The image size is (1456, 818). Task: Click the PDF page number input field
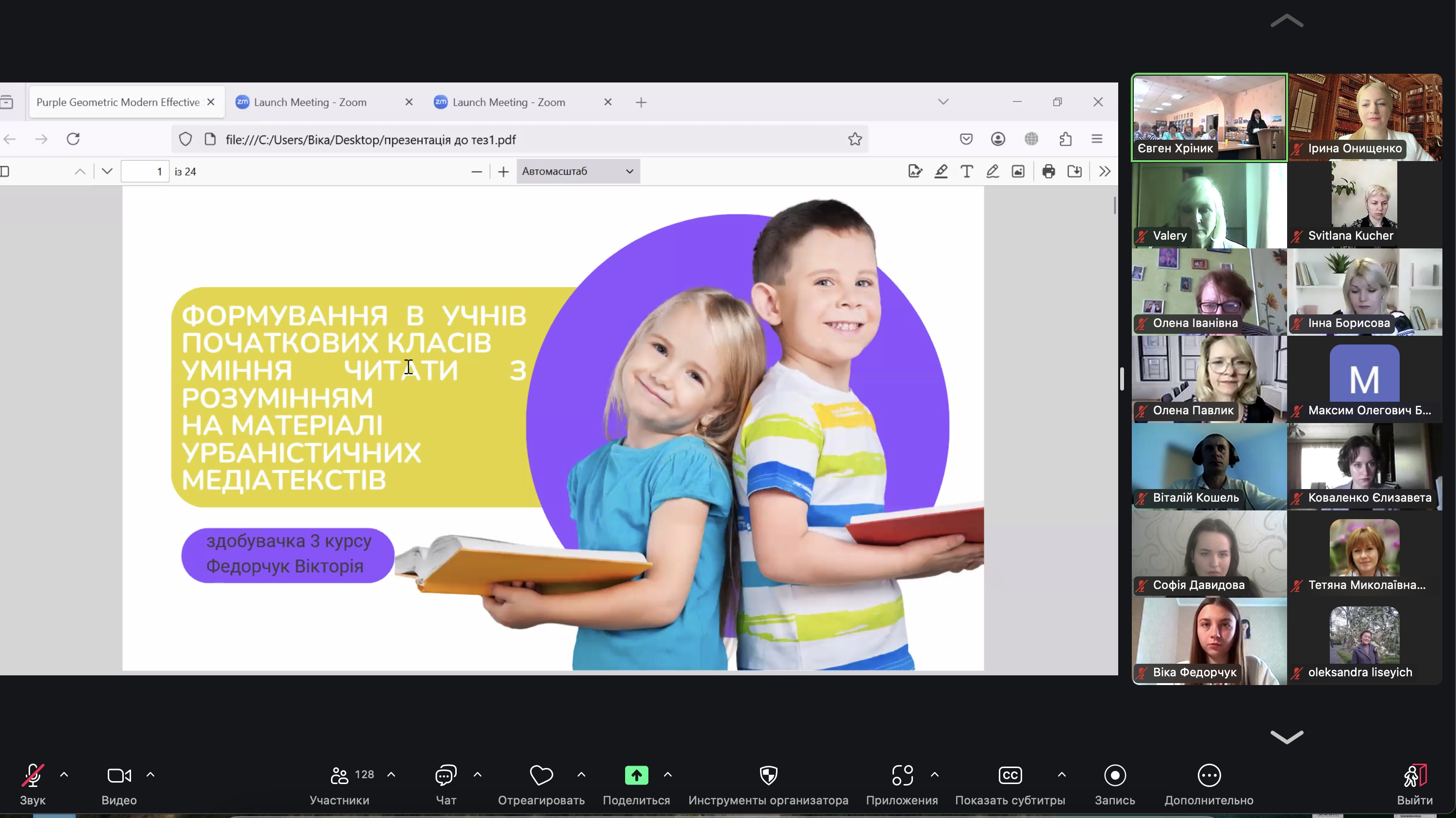coord(145,172)
